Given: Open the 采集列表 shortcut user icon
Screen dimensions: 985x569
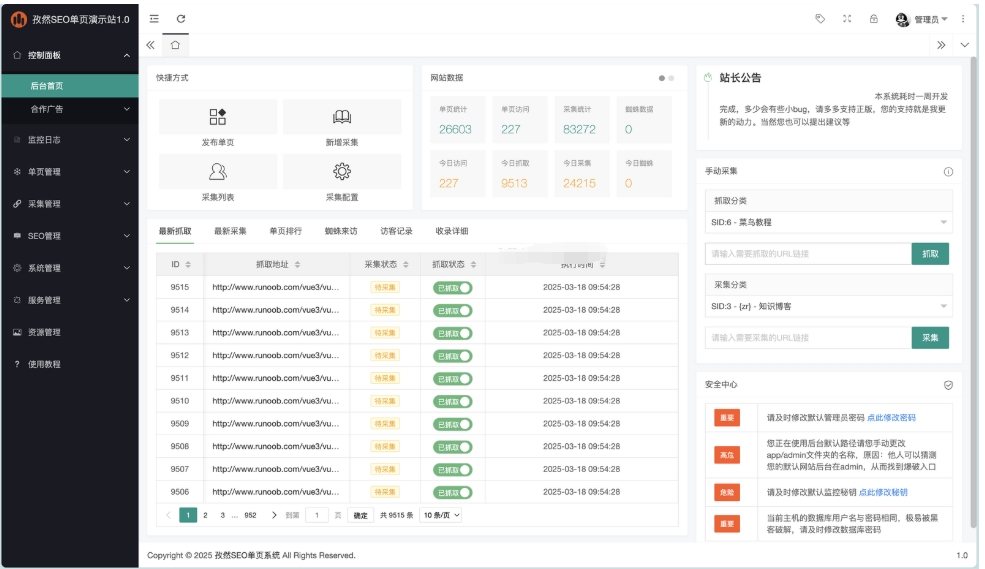Looking at the screenshot, I should (x=217, y=171).
